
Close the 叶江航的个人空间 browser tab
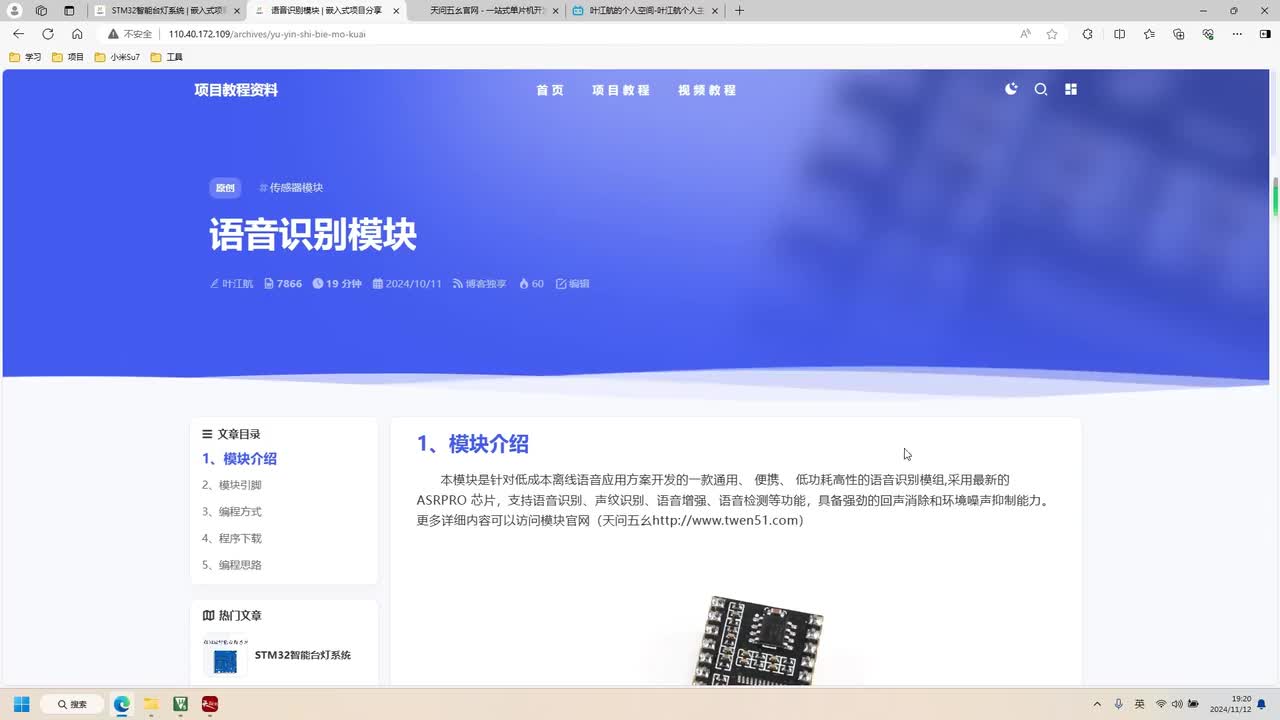(x=714, y=11)
